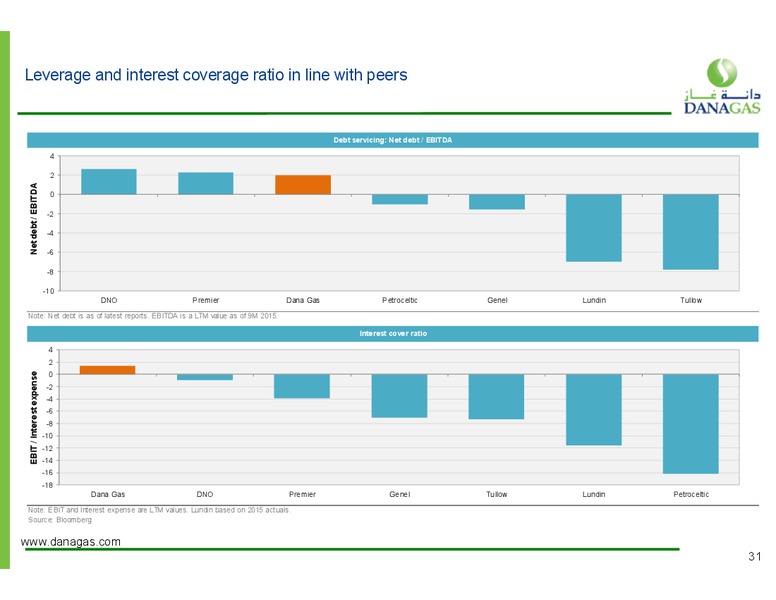Click the 'Source: Bloomberg' text
Image resolution: width=776 pixels, height=600 pixels.
coord(60,520)
